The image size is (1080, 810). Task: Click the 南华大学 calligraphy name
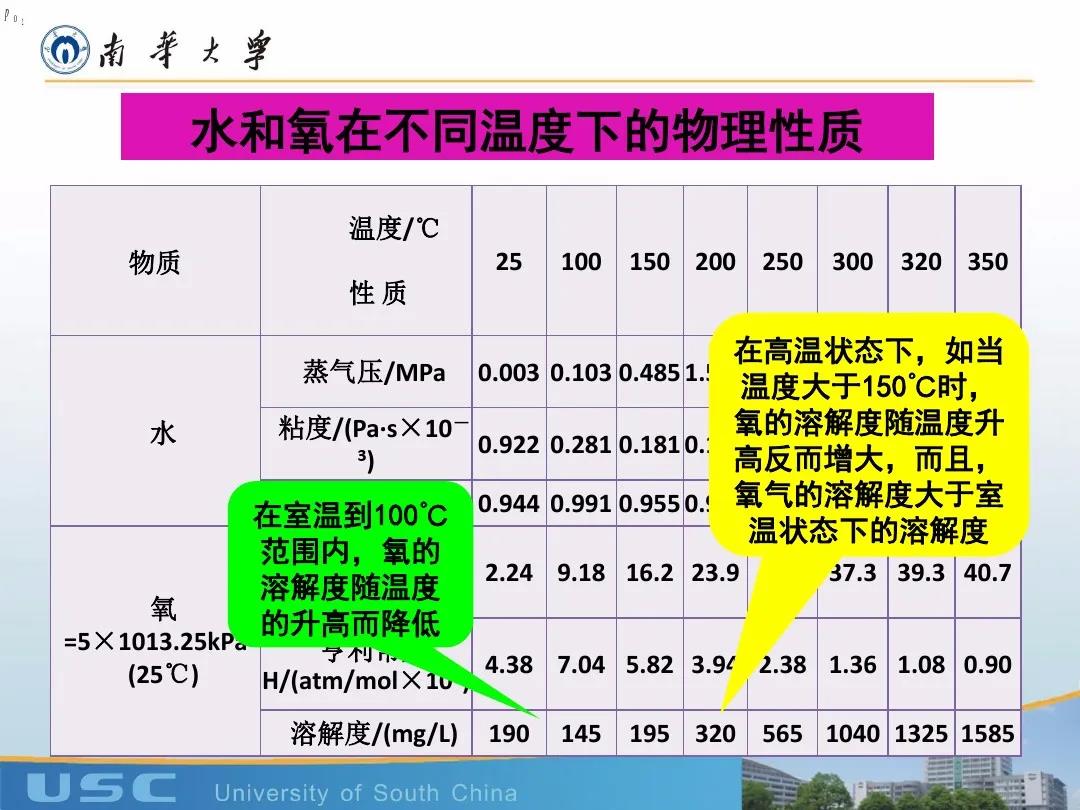click(184, 51)
